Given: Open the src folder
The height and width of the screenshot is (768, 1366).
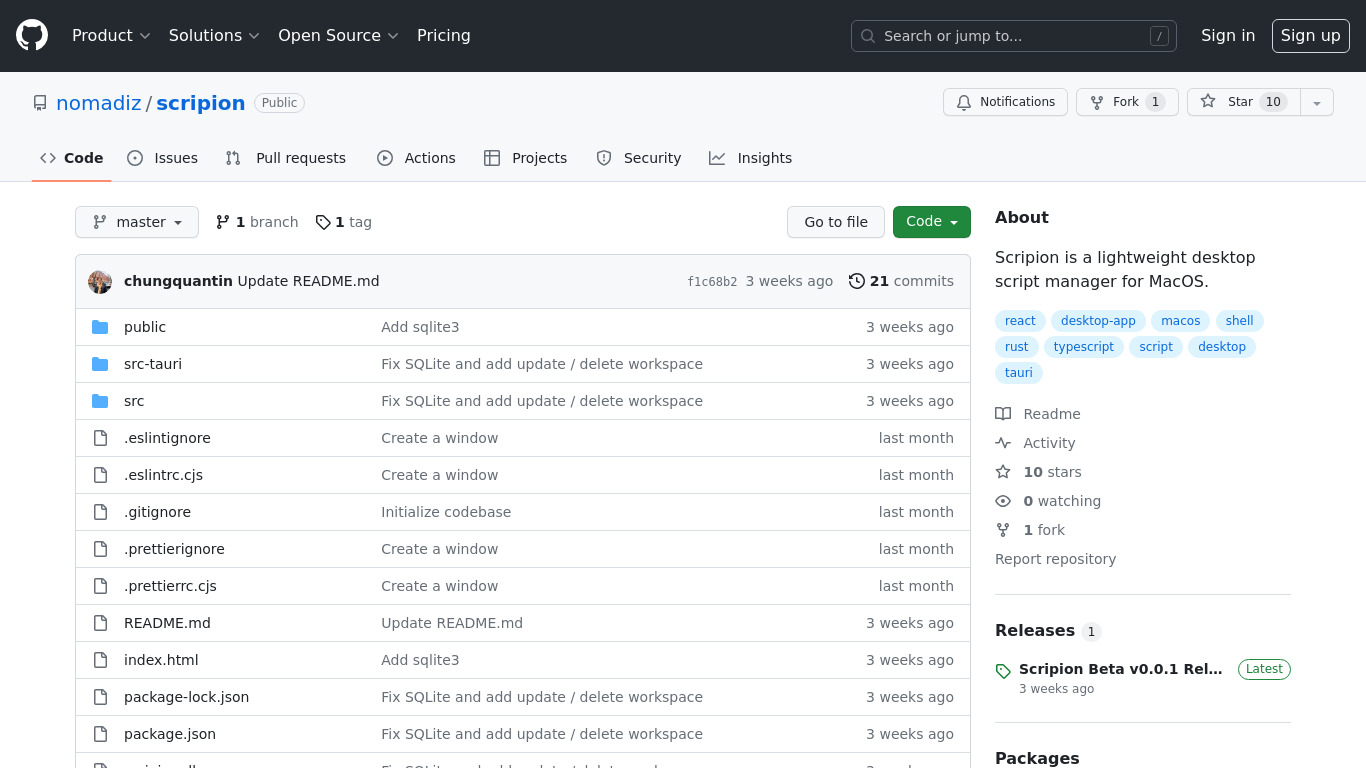Looking at the screenshot, I should click(134, 401).
